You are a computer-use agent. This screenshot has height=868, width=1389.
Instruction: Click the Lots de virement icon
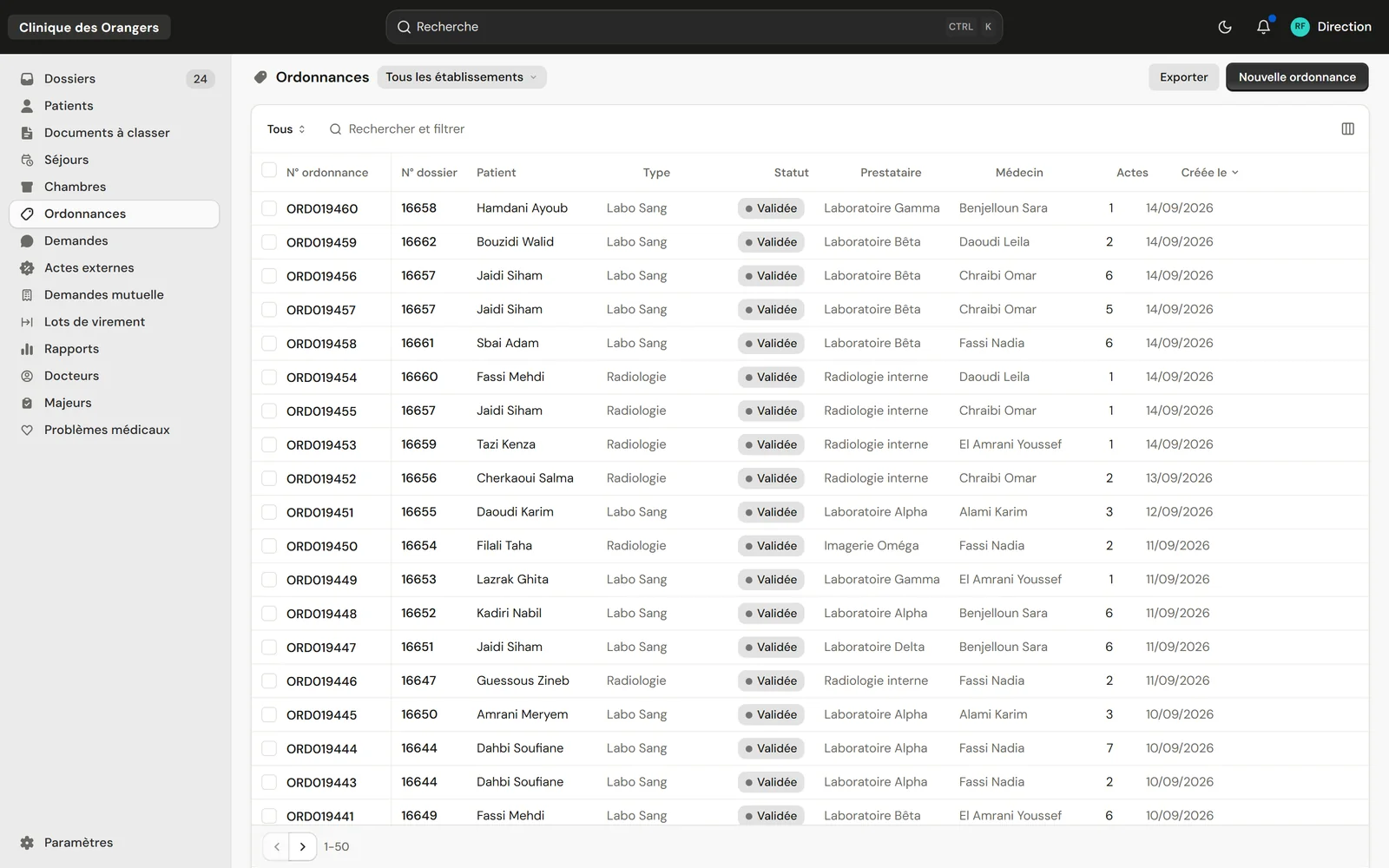click(27, 322)
